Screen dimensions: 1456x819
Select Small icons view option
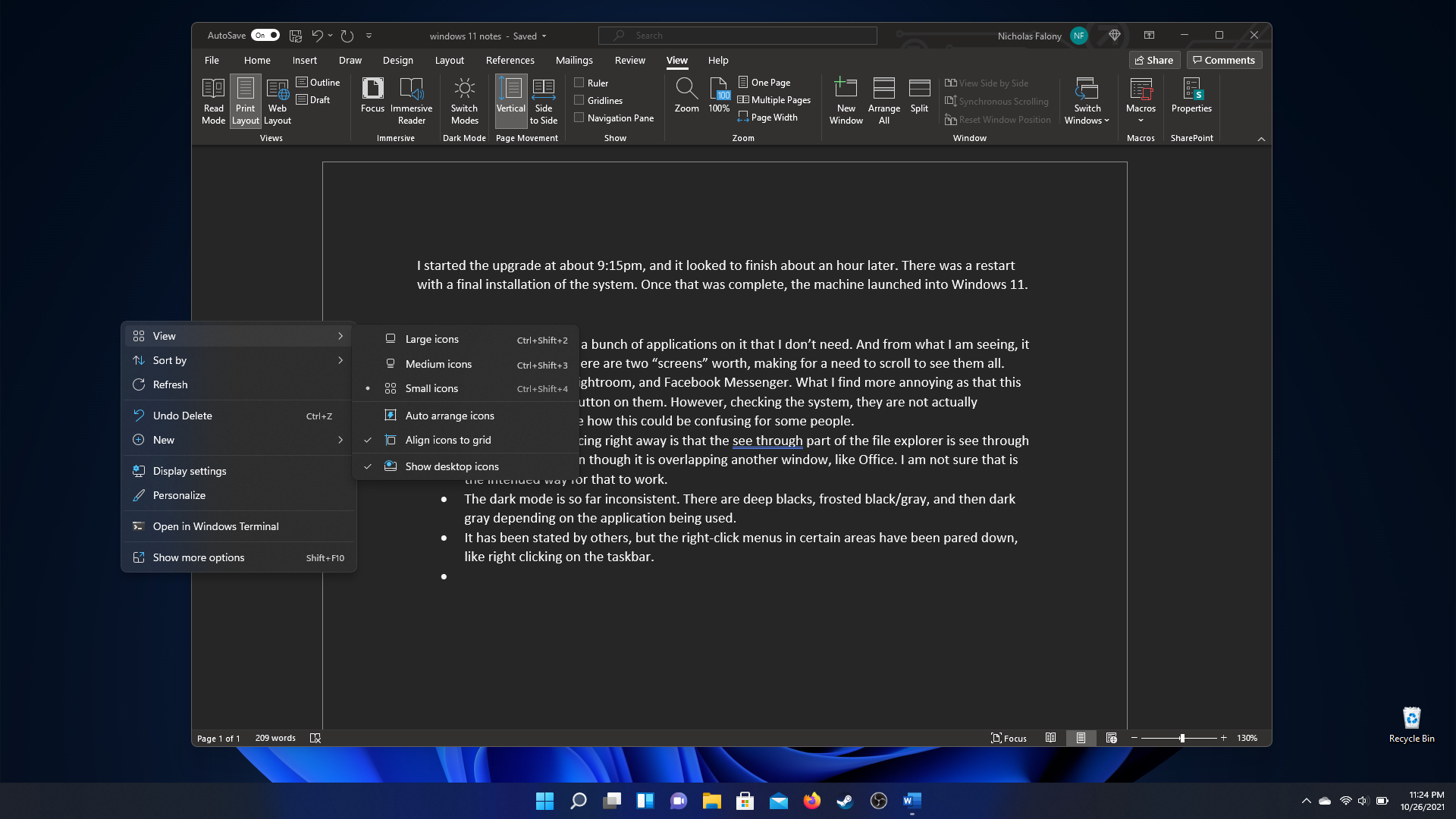click(x=465, y=388)
